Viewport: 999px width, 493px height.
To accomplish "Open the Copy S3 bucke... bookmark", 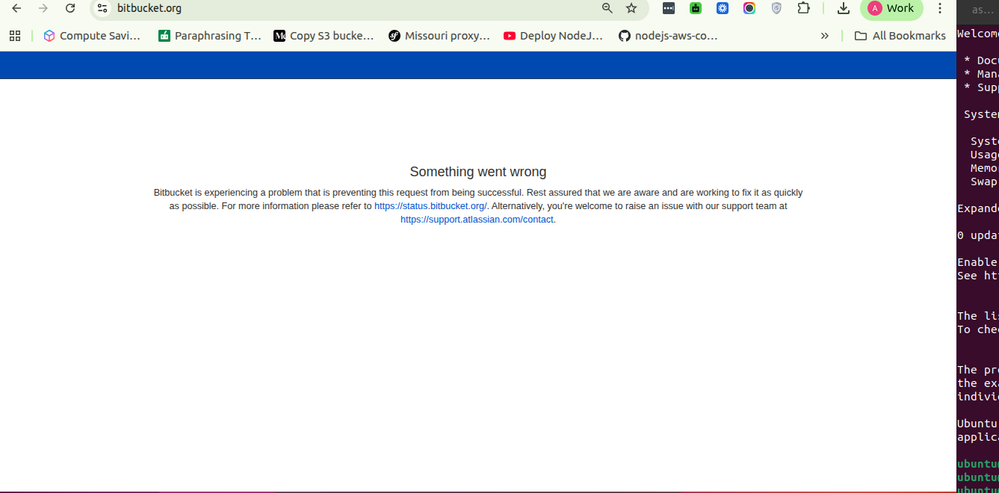I will click(324, 36).
